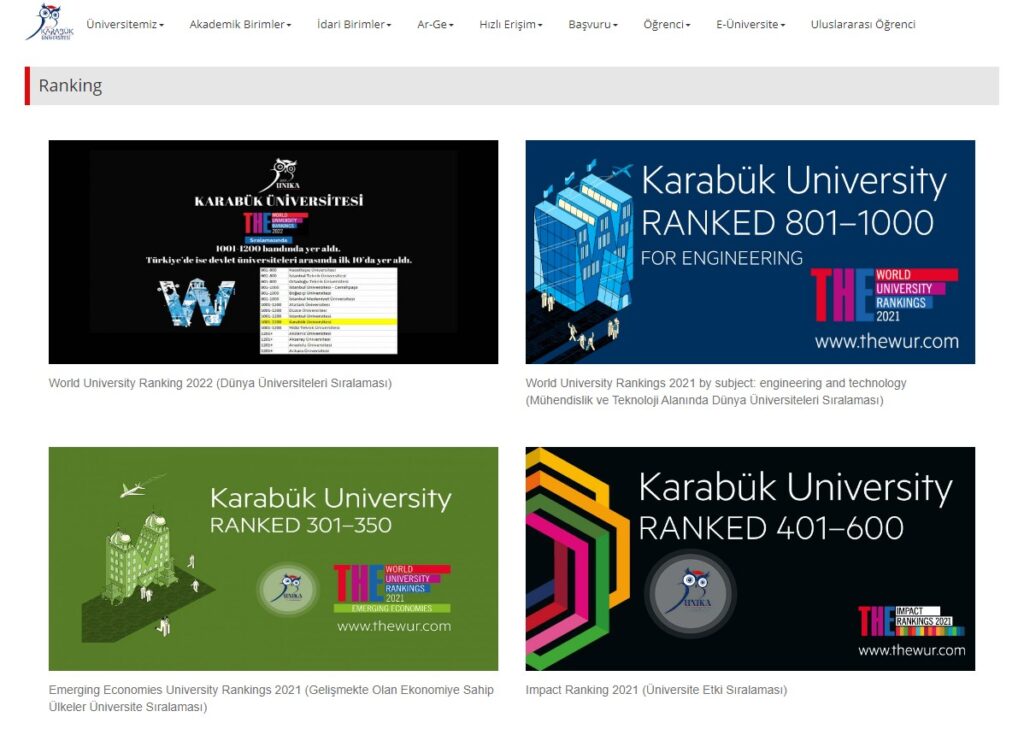This screenshot has width=1024, height=735.
Task: Click the UNIKA owl badge in green banner
Action: 288,589
